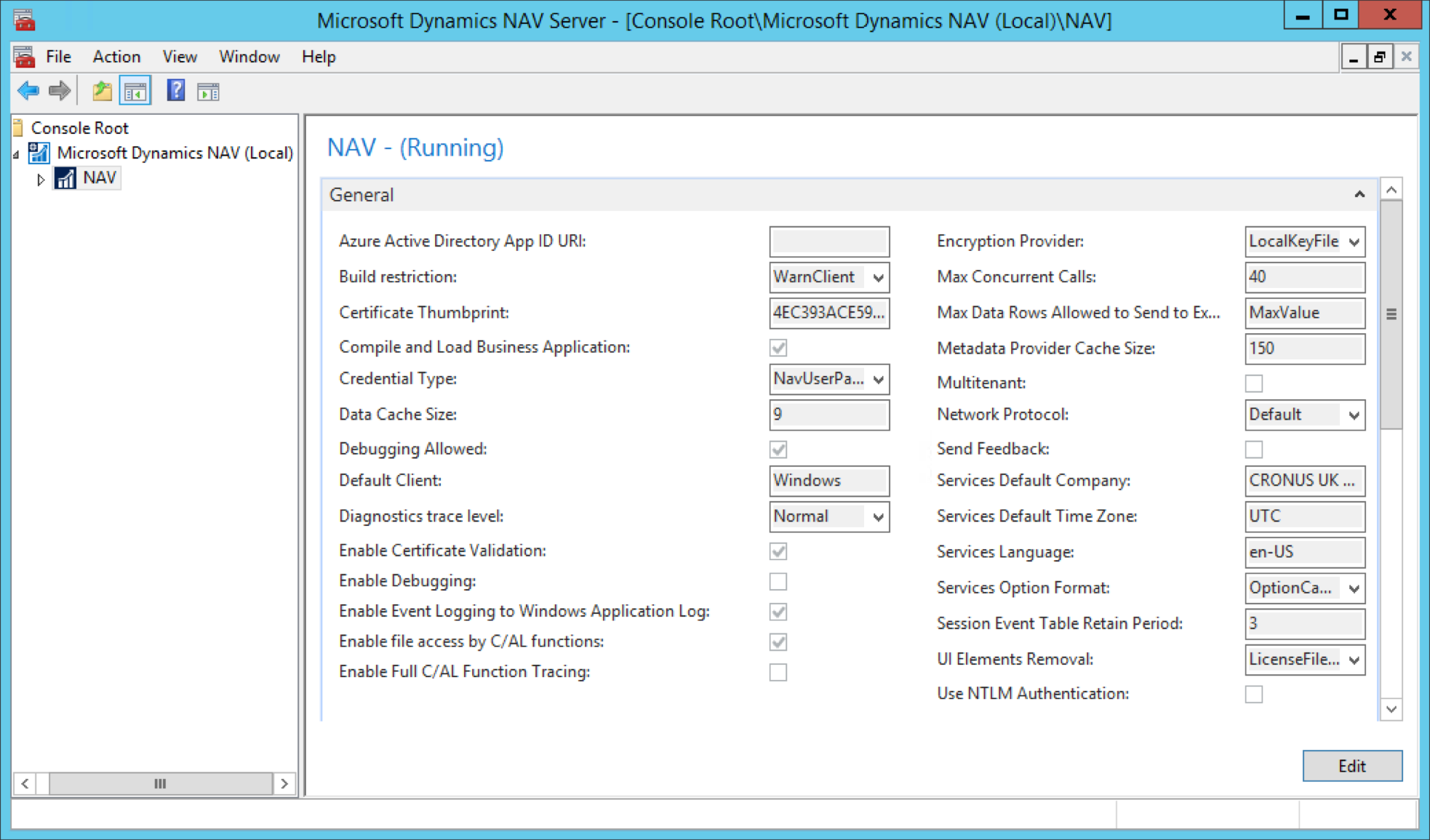Image resolution: width=1430 pixels, height=840 pixels.
Task: Toggle the show/hide action pane icon
Action: click(208, 92)
